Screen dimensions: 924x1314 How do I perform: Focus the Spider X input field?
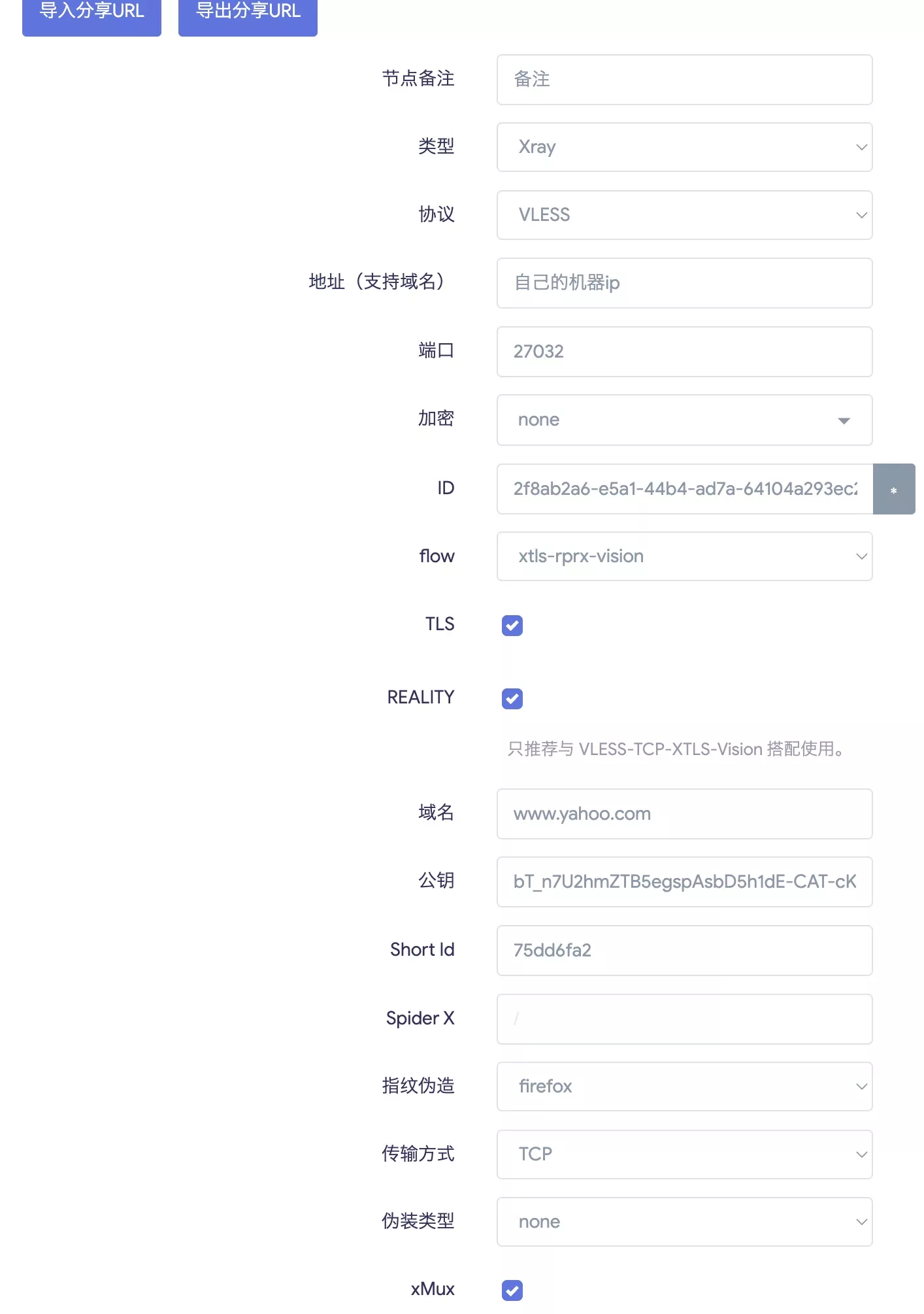684,1019
